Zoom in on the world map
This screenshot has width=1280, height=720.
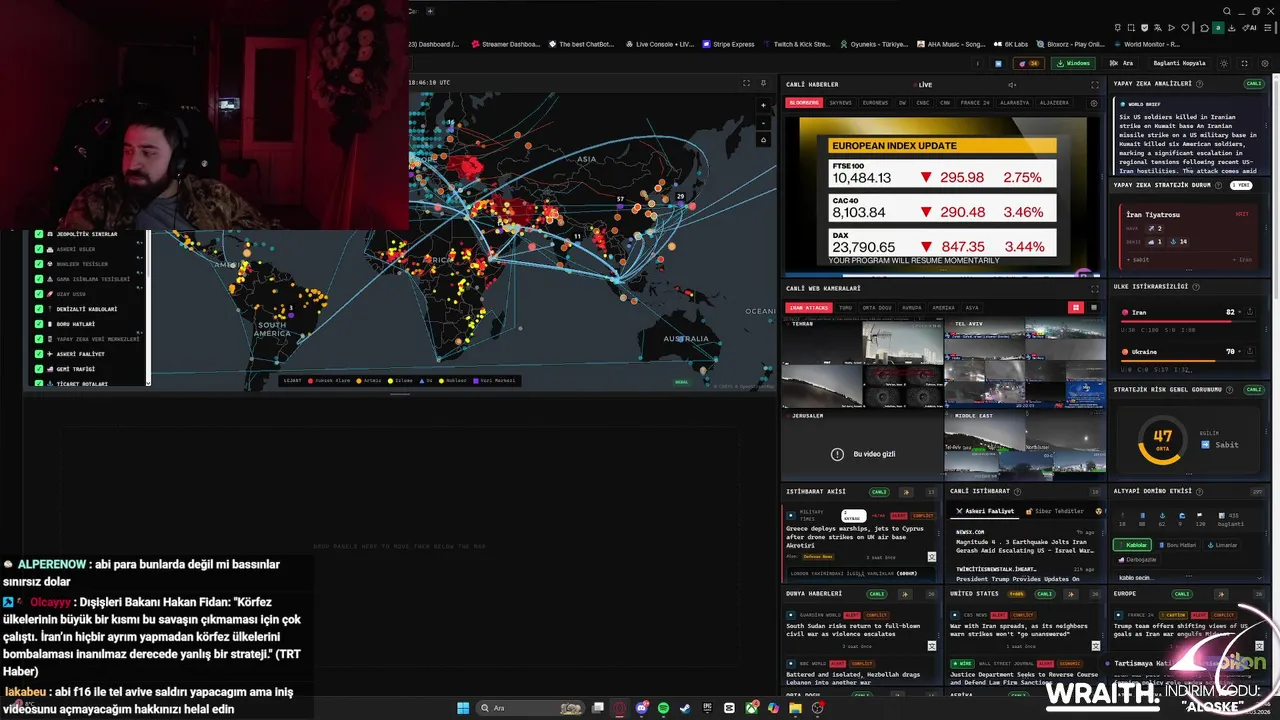[x=764, y=105]
